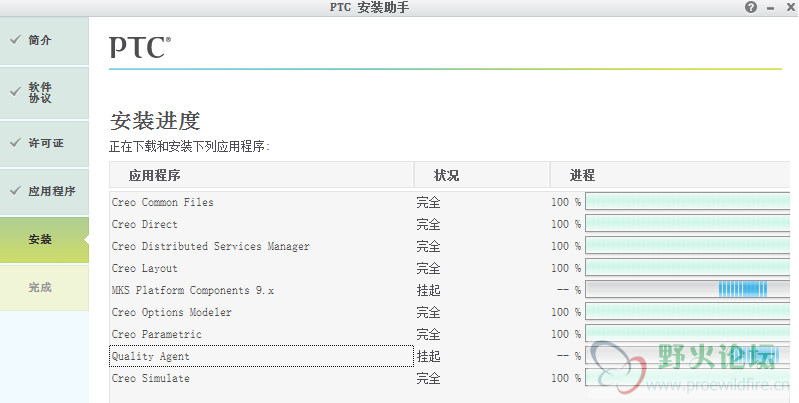This screenshot has height=403, width=799.
Task: Open the help question mark icon
Action: point(751,7)
